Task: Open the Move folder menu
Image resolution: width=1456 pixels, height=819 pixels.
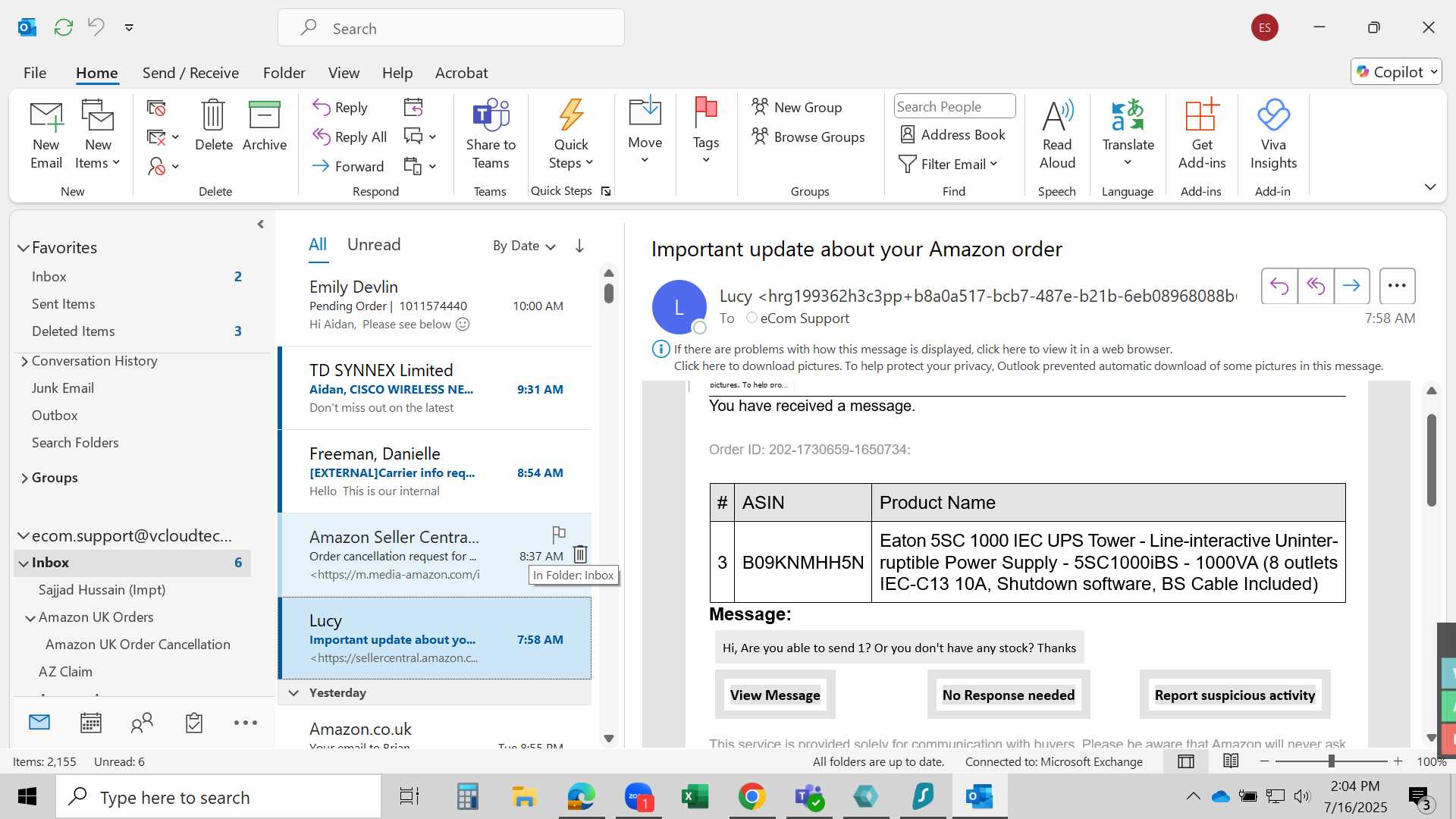Action: click(645, 130)
